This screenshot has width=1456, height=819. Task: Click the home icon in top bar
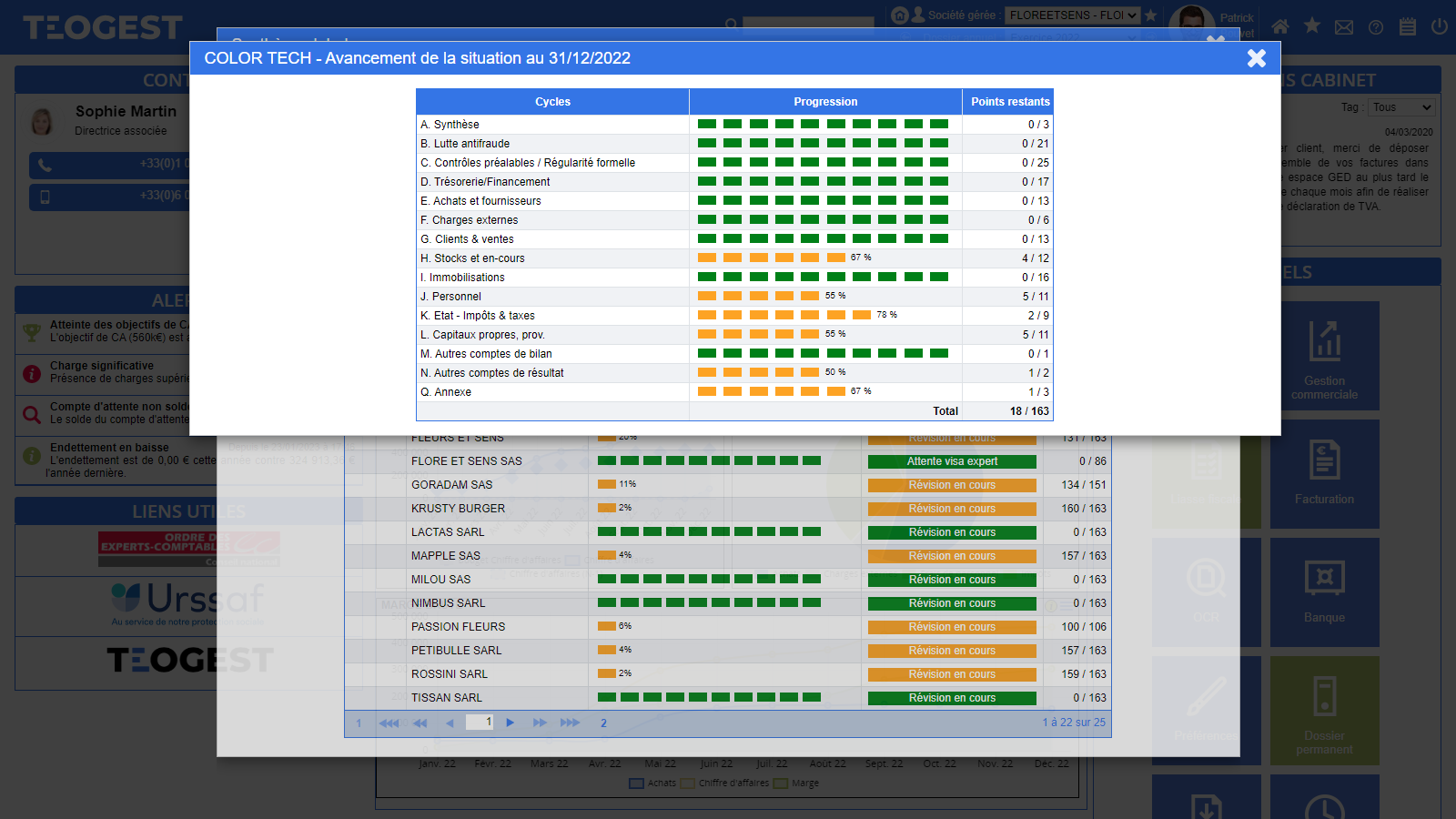1279,26
